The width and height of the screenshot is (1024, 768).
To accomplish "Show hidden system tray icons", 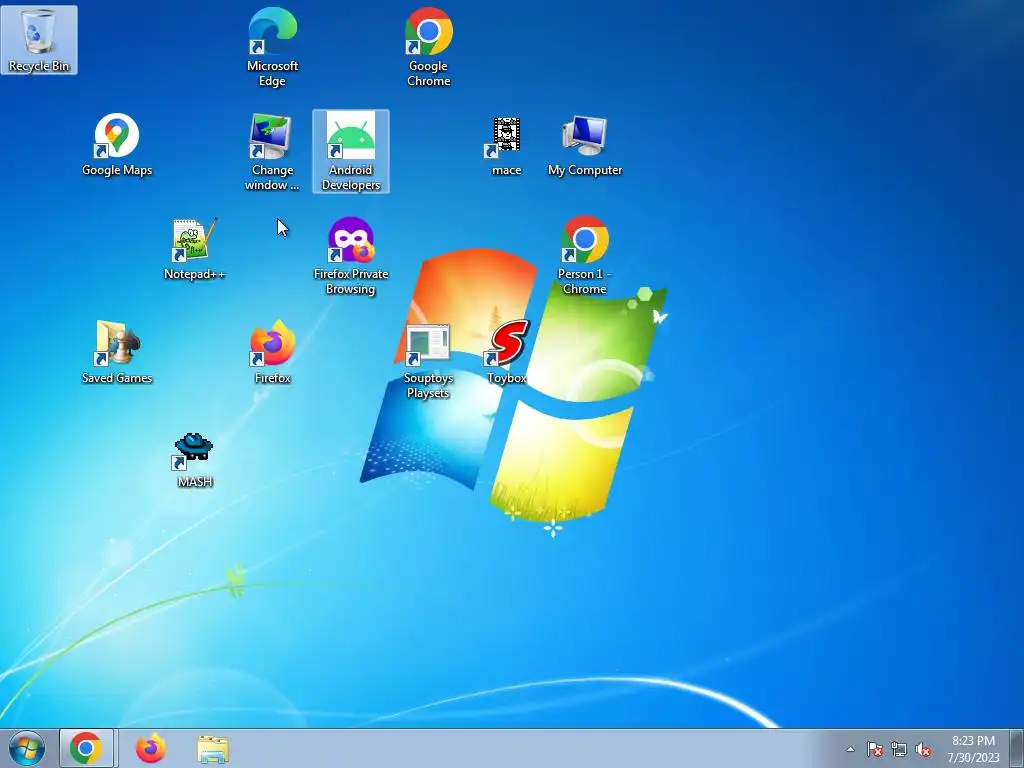I will coord(850,749).
